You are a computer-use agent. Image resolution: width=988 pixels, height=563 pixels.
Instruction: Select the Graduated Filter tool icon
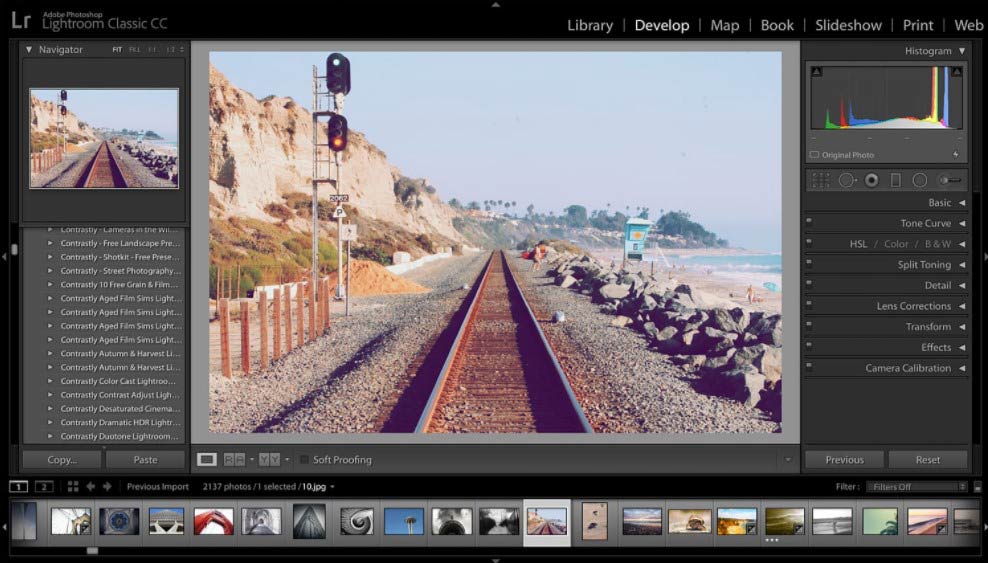895,180
